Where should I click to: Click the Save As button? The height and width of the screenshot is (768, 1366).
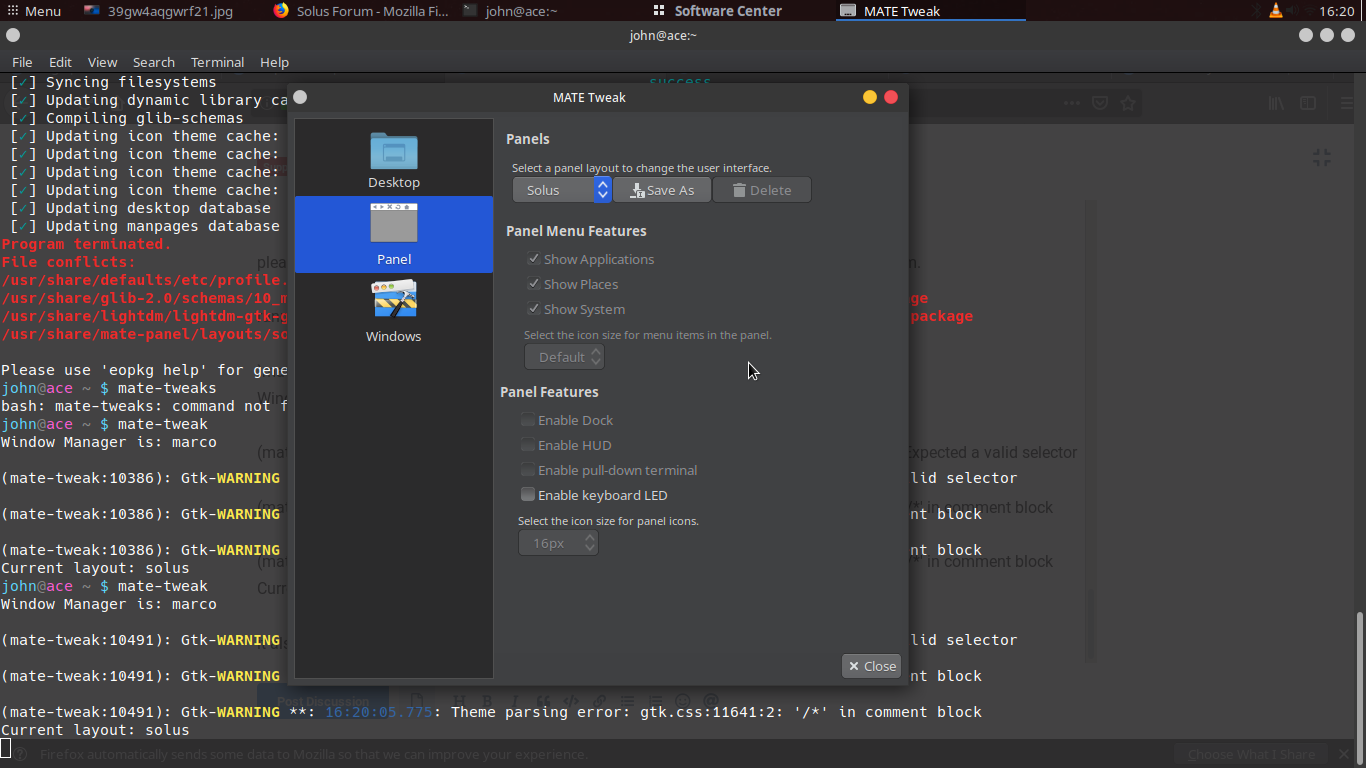click(x=661, y=190)
